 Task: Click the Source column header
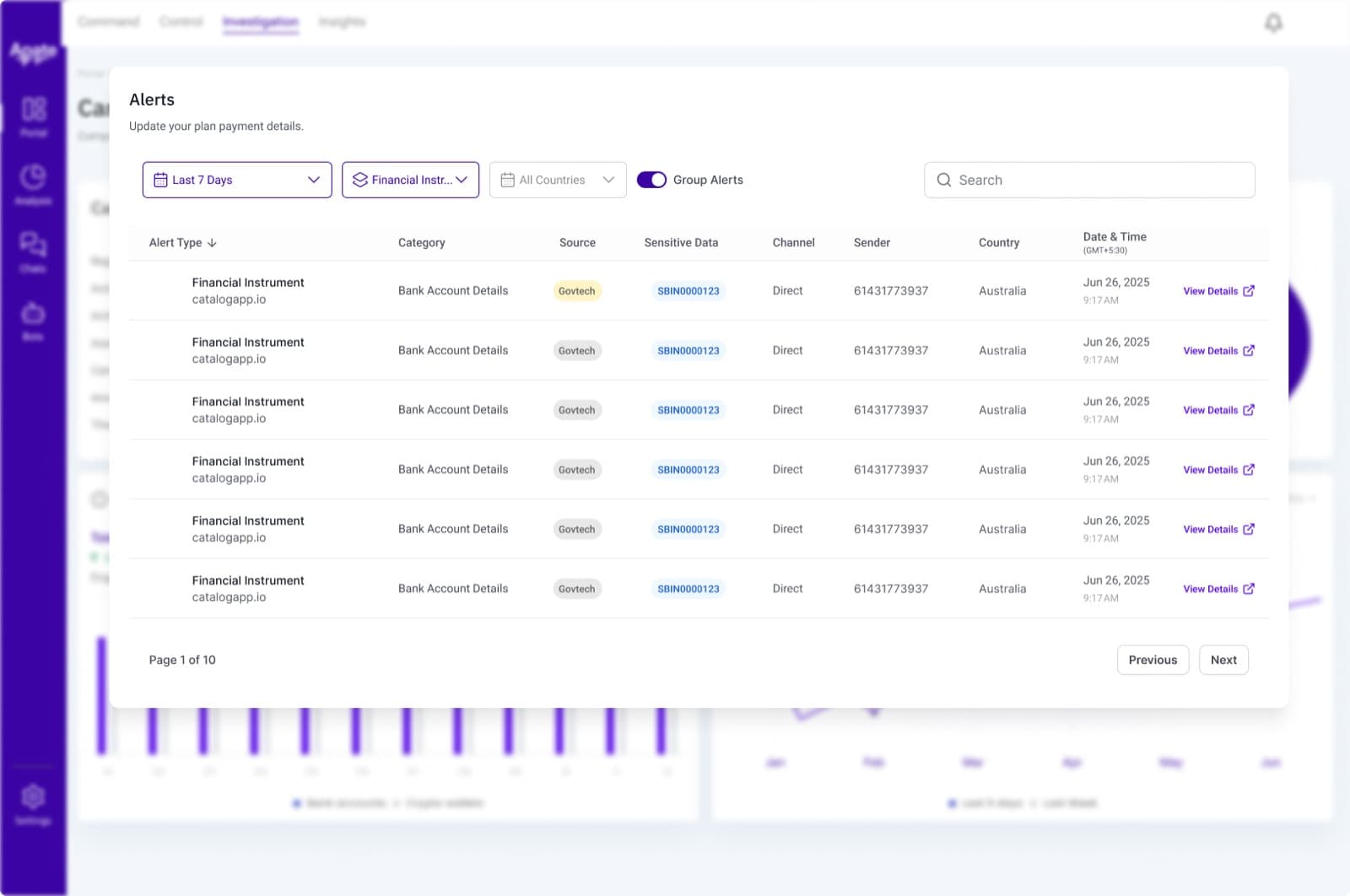click(x=577, y=243)
